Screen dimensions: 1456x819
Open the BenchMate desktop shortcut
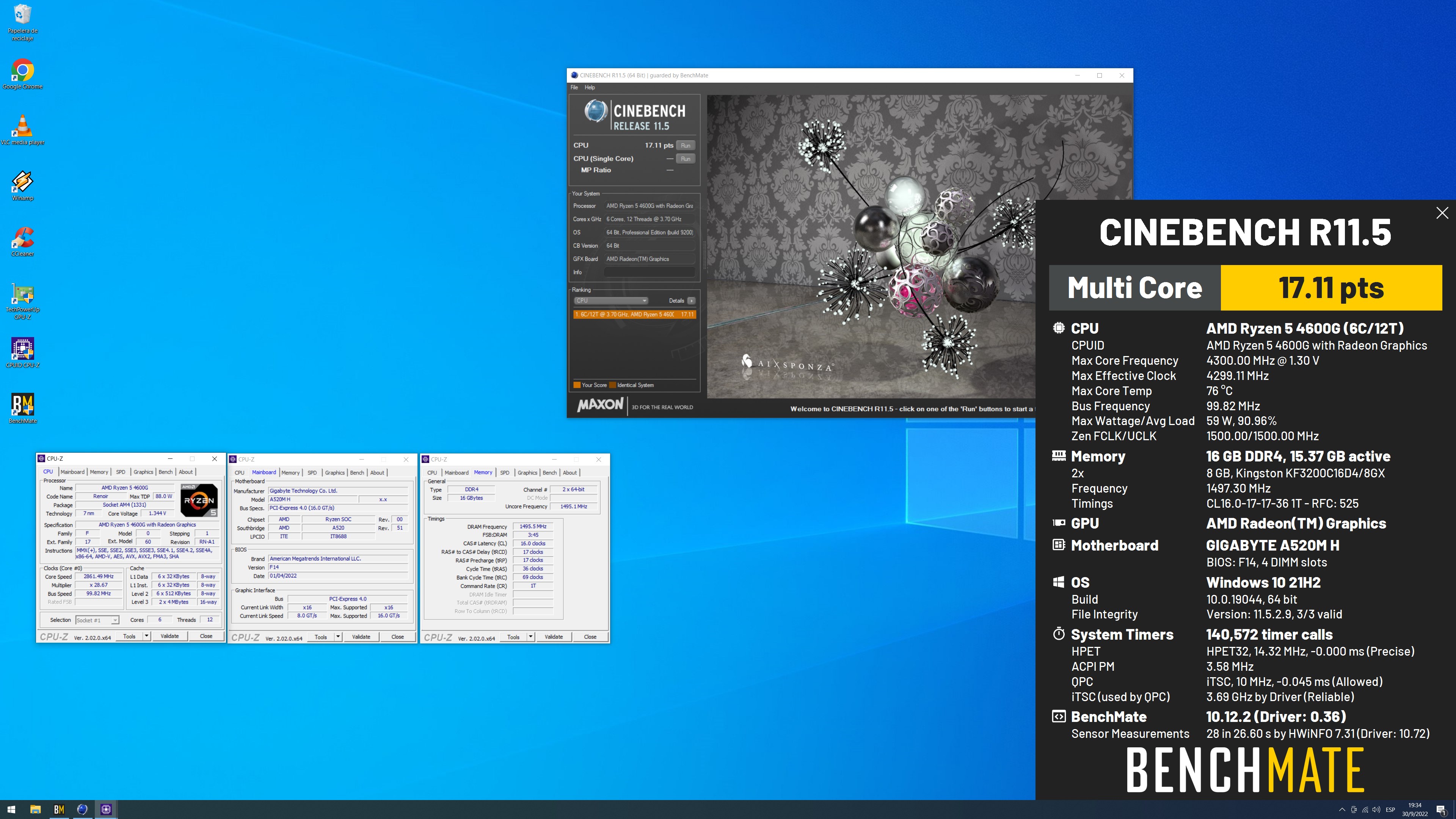click(23, 408)
